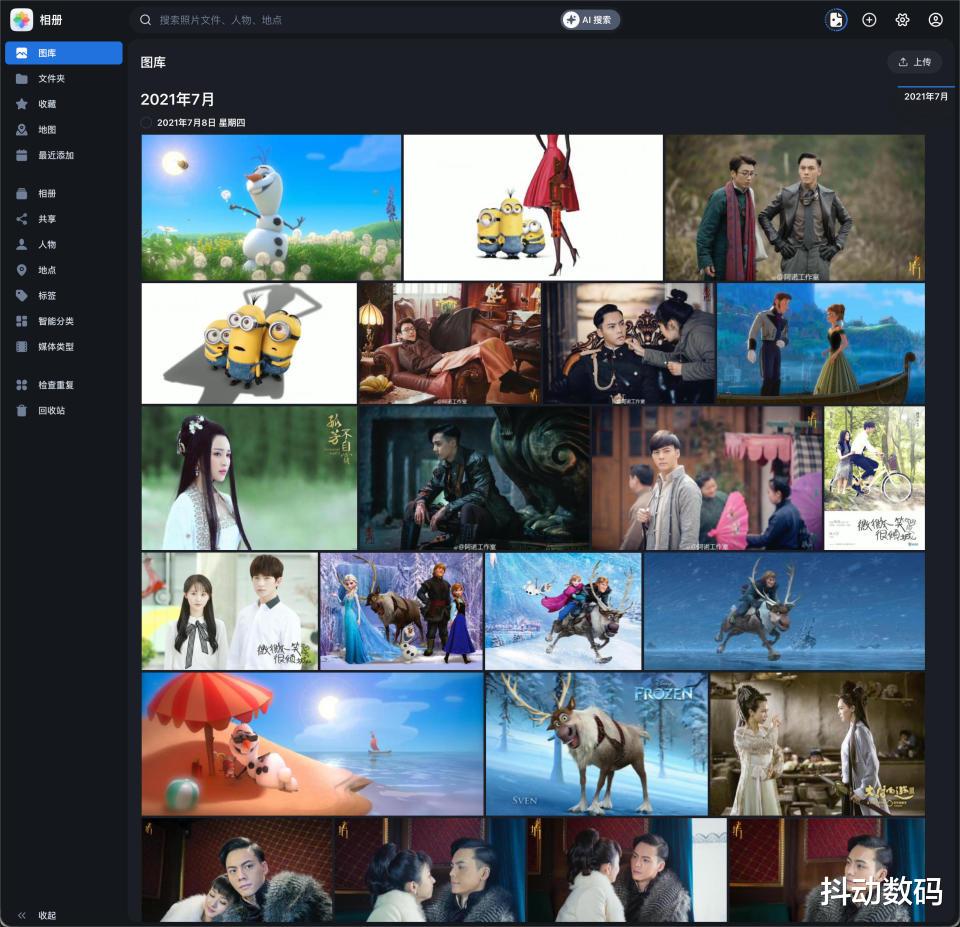
Task: Open the Kristoff riding in snowstorm thumbnail
Action: pos(784,611)
